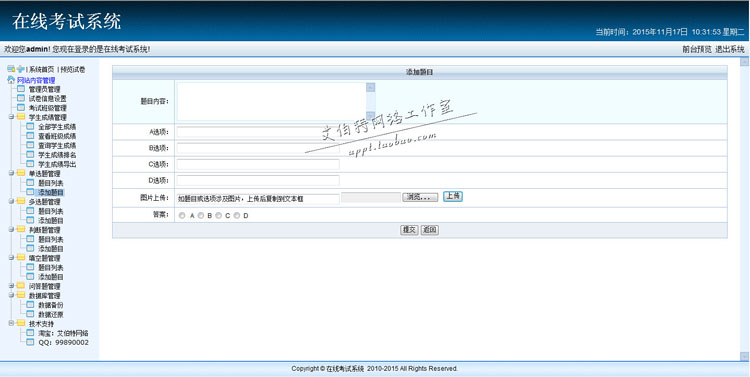The image size is (750, 377).
Task: Select answer radio button C
Action: (x=219, y=216)
